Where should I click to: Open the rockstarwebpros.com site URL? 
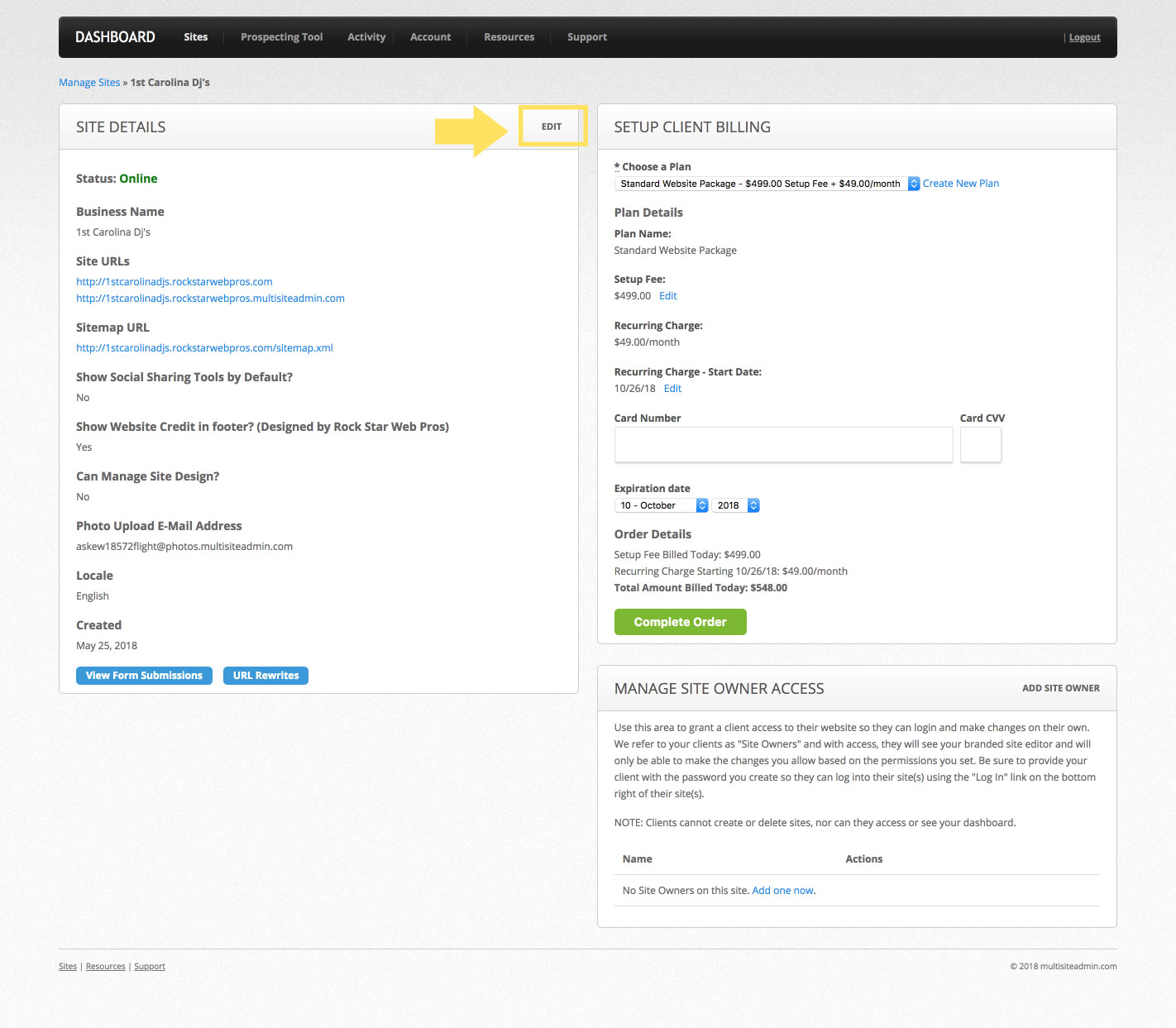pyautogui.click(x=174, y=282)
